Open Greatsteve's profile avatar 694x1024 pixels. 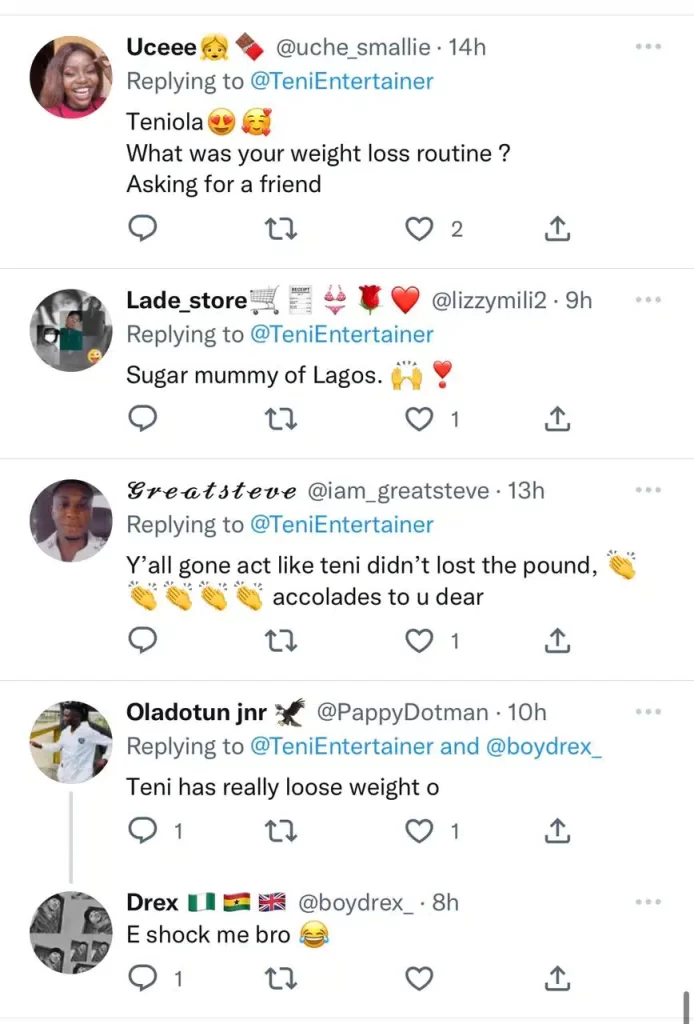click(70, 521)
